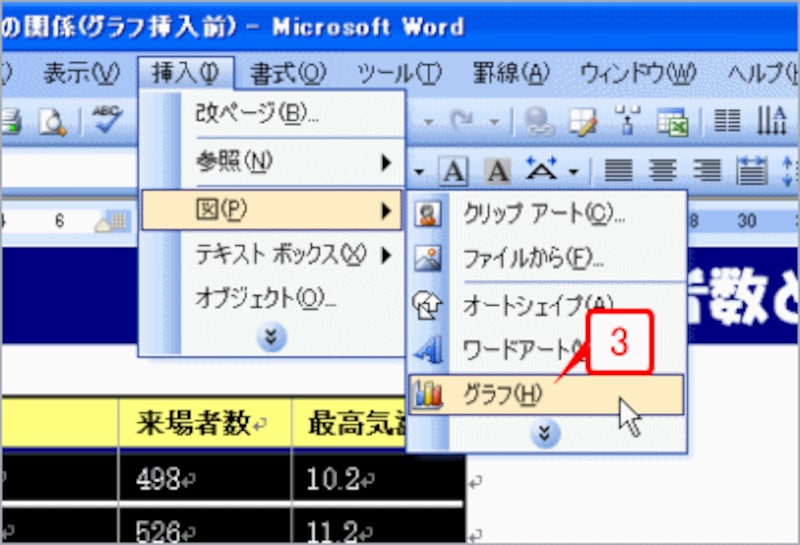Click the table cell containing 498
800x545 pixels.
click(x=205, y=478)
